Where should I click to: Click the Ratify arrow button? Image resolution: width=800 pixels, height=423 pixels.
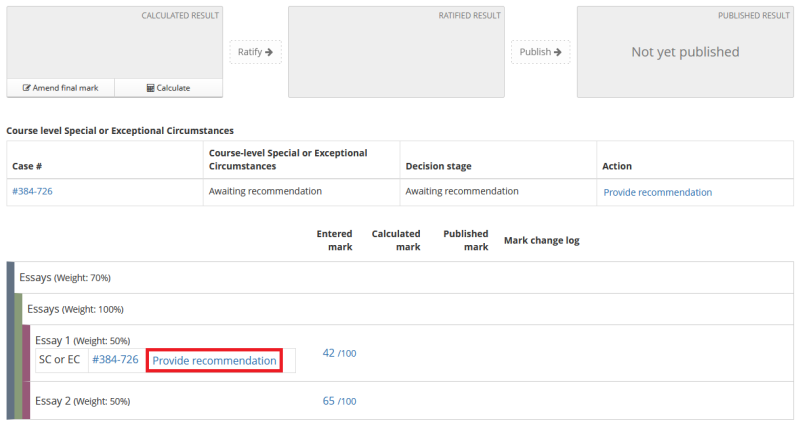(x=255, y=52)
